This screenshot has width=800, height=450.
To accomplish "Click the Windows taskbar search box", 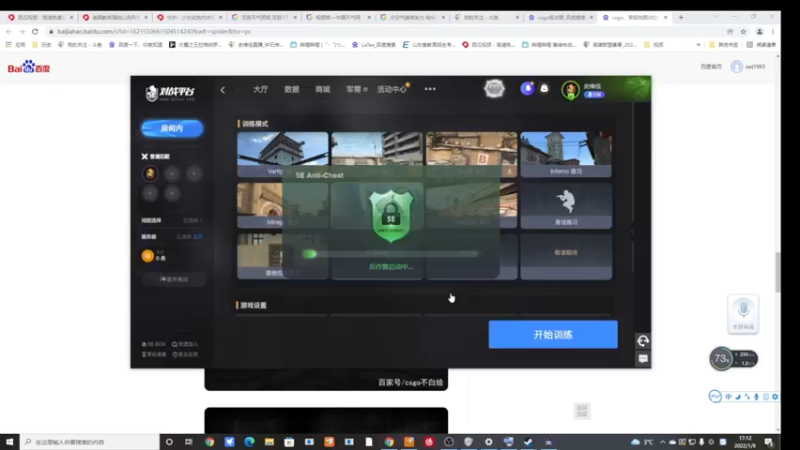I will click(90, 442).
